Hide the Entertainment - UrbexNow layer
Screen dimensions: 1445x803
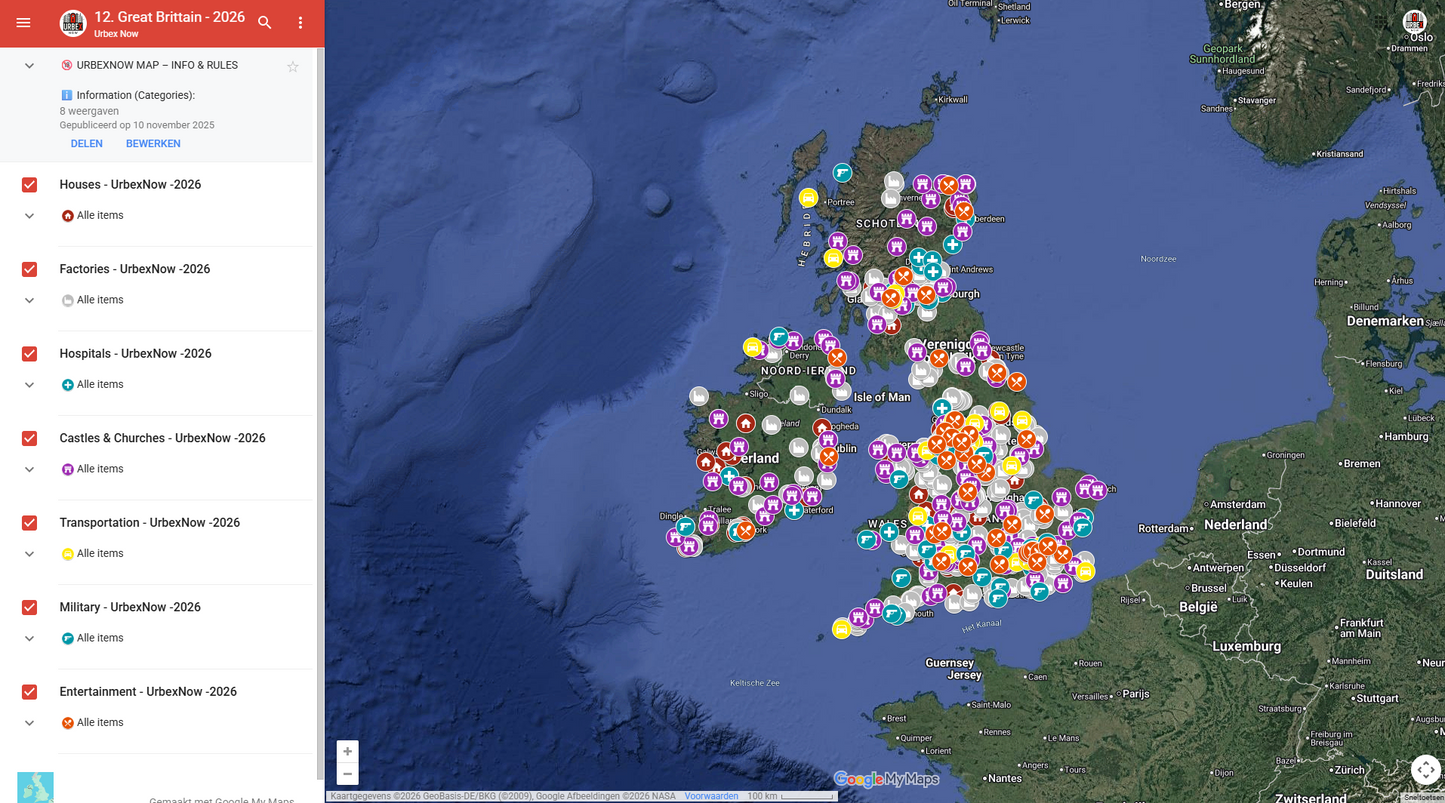[x=30, y=692]
